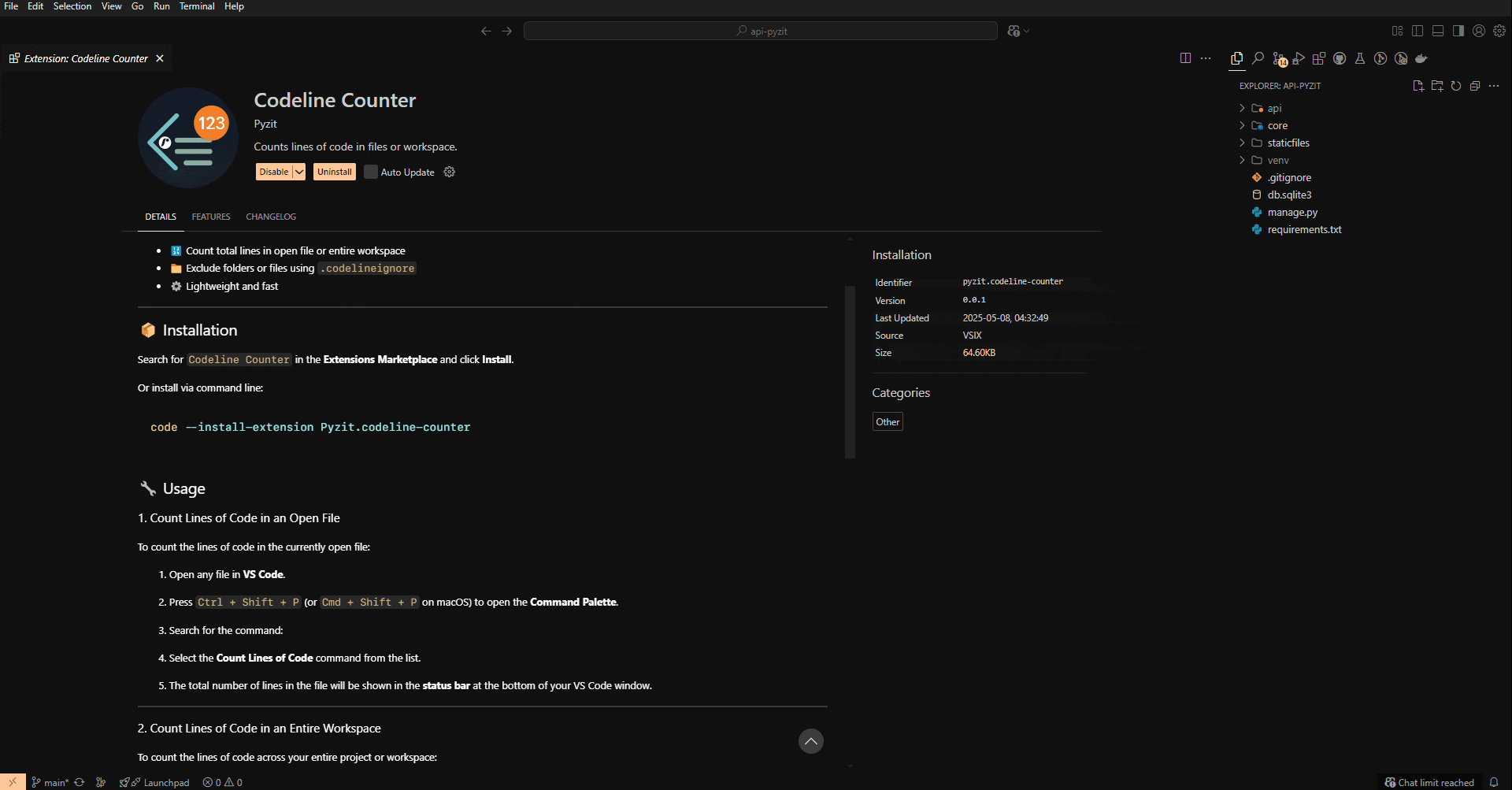The image size is (1512, 790).
Task: Open extension settings gear next to Auto Update
Action: tap(450, 172)
